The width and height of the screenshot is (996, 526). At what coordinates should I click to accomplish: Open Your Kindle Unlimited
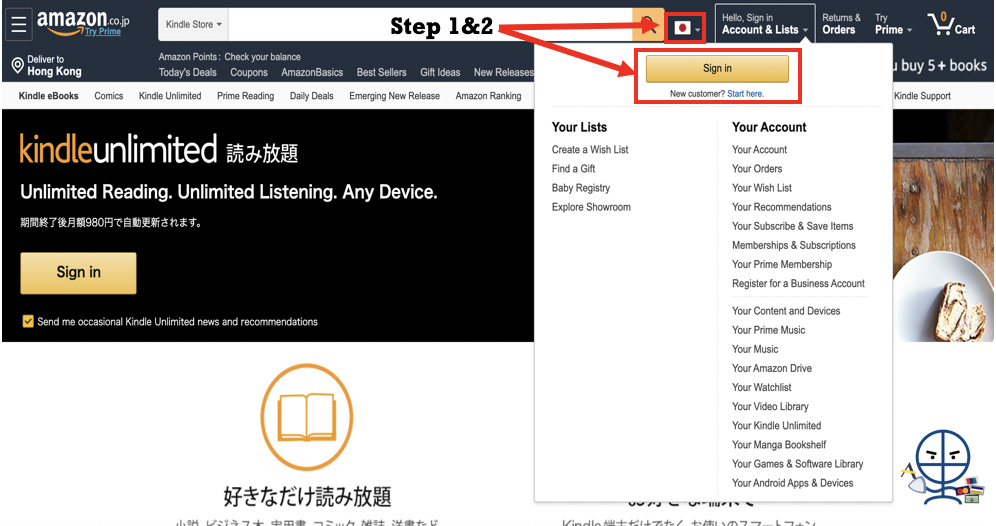point(776,426)
